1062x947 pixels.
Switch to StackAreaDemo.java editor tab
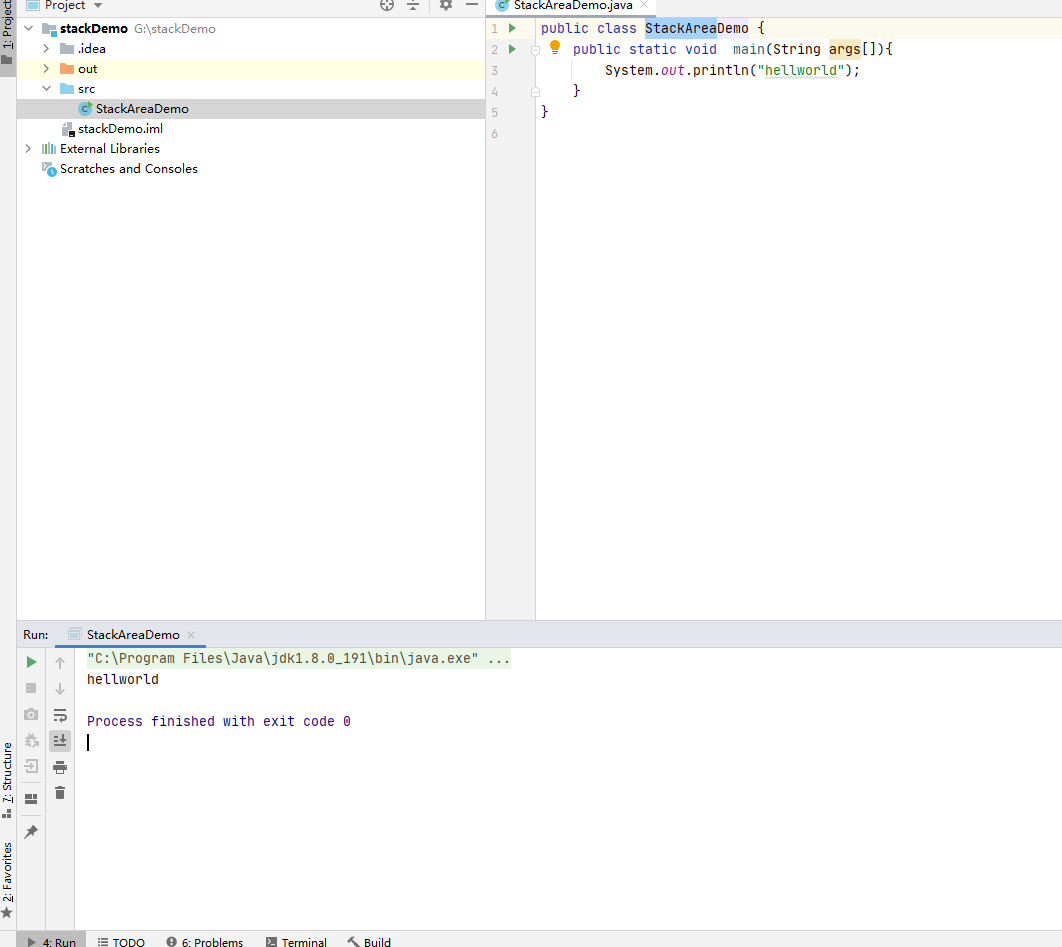(x=573, y=5)
